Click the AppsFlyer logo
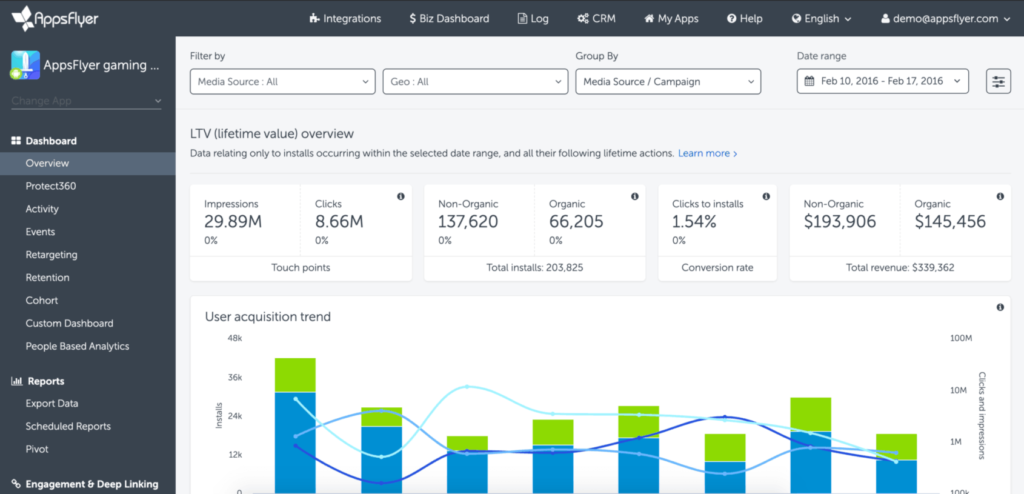 point(55,19)
